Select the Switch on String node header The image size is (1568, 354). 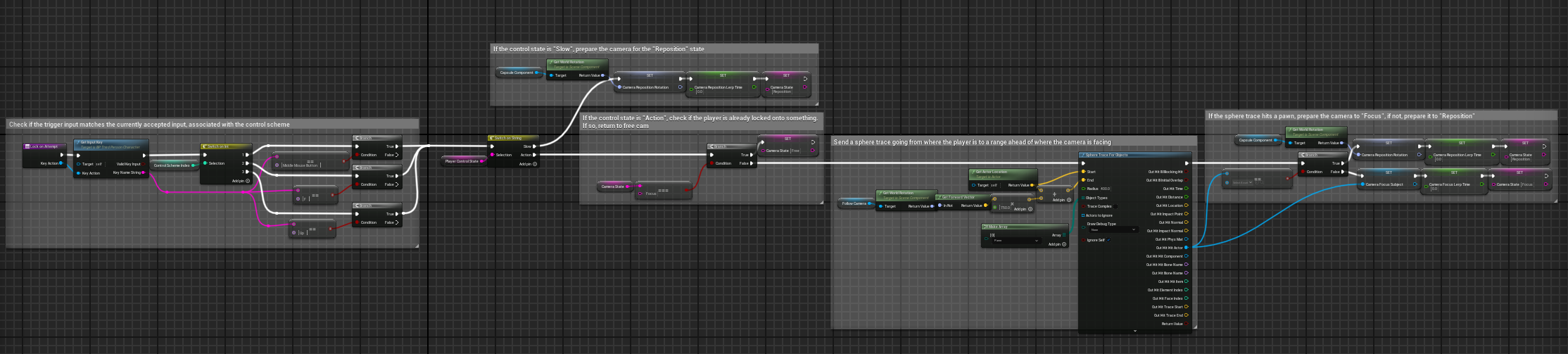pos(508,138)
